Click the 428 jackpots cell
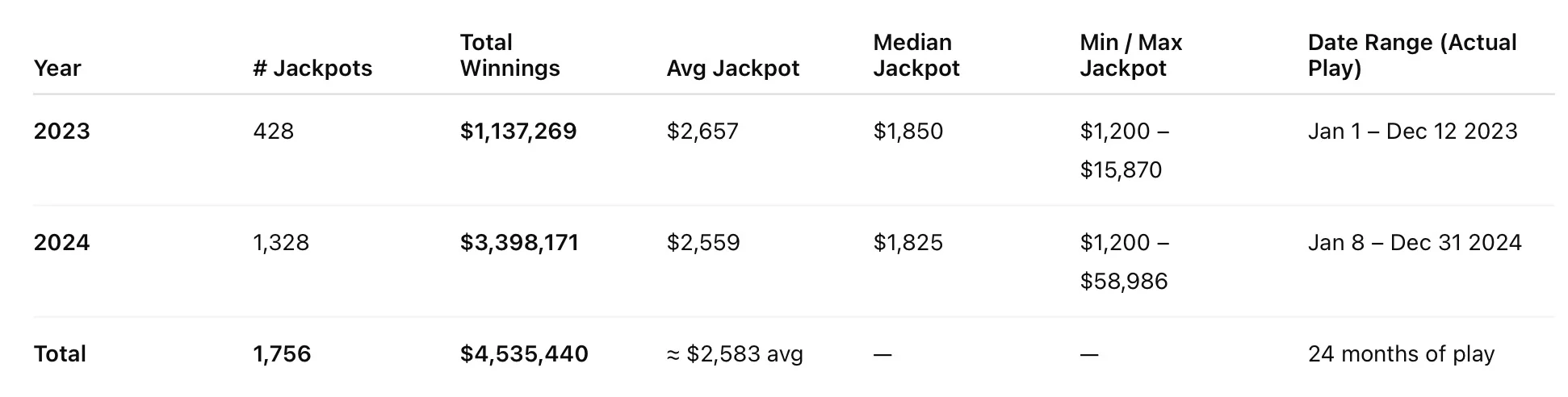The image size is (1568, 397). click(x=273, y=132)
